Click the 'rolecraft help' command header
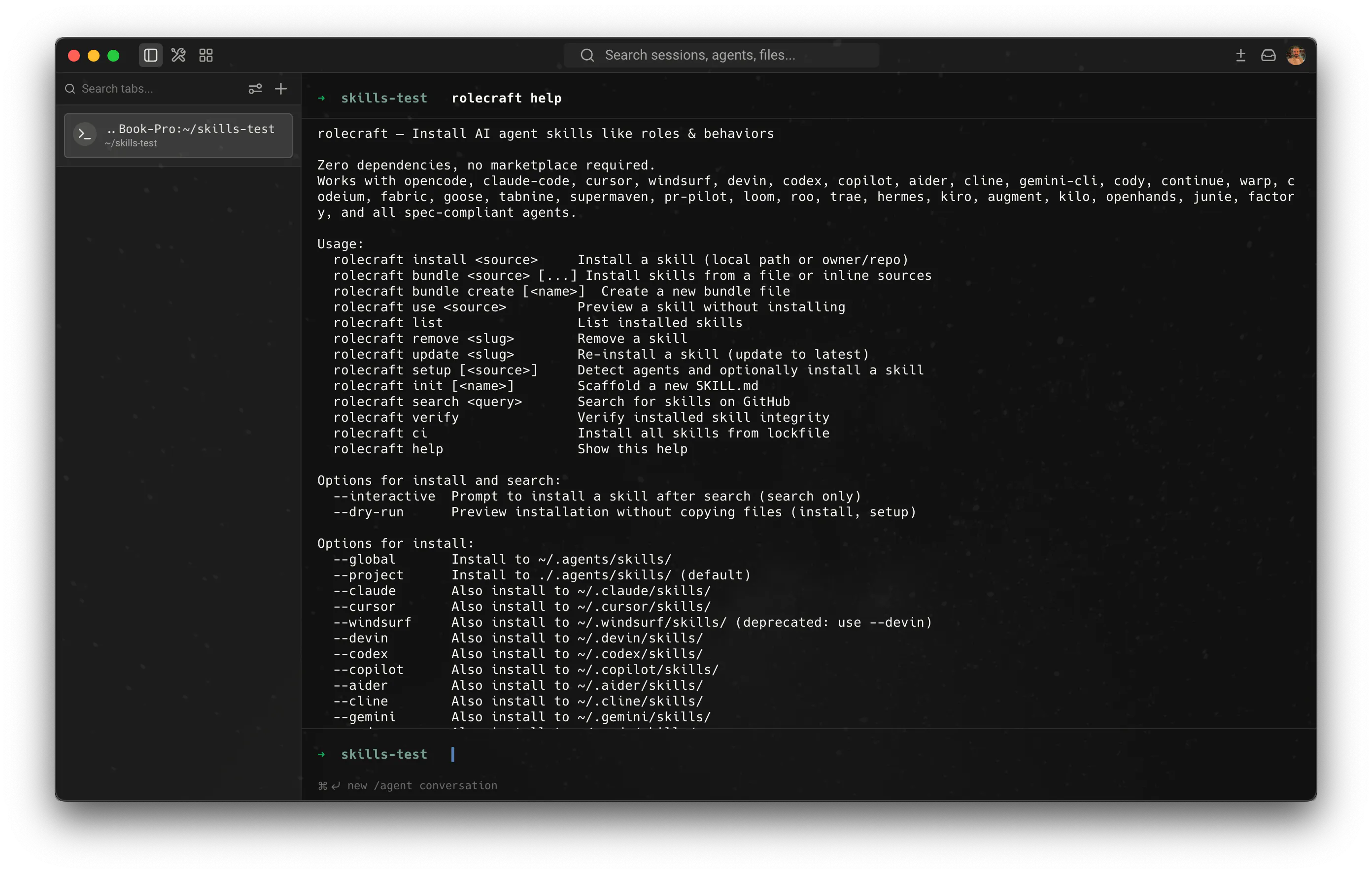1372x874 pixels. click(x=506, y=98)
